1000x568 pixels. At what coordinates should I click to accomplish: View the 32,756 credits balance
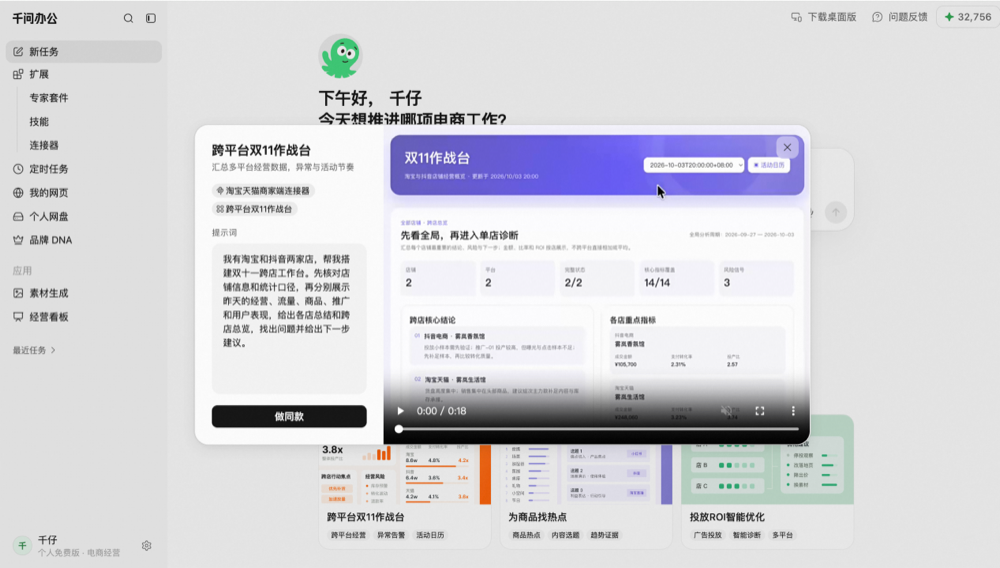click(967, 17)
